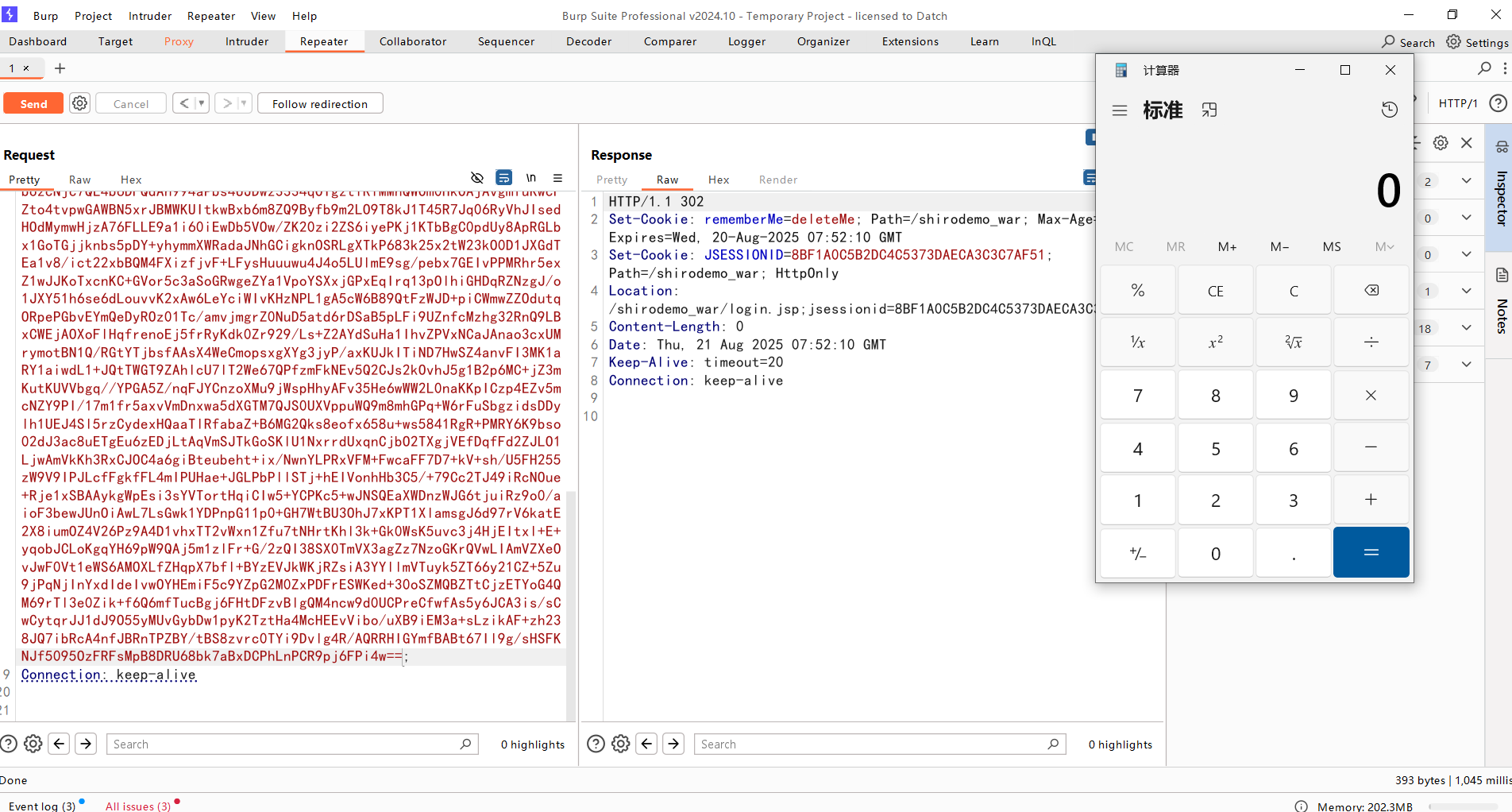This screenshot has height=812, width=1512.
Task: Open the Repeater request settings gear
Action: [79, 103]
